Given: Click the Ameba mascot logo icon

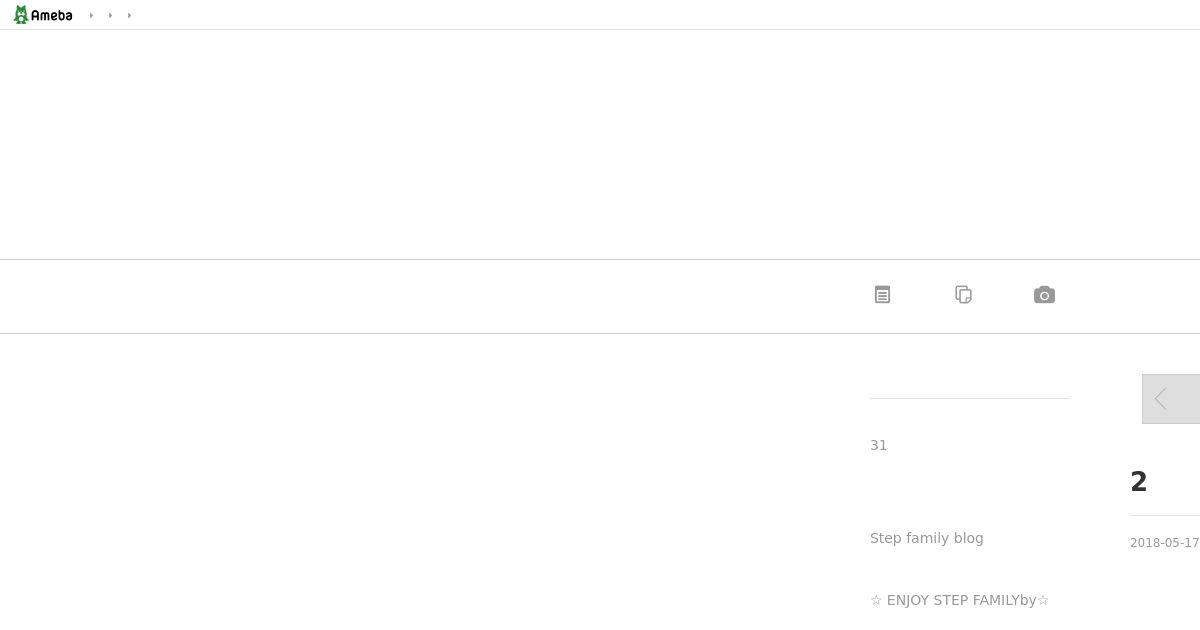Looking at the screenshot, I should [x=21, y=15].
